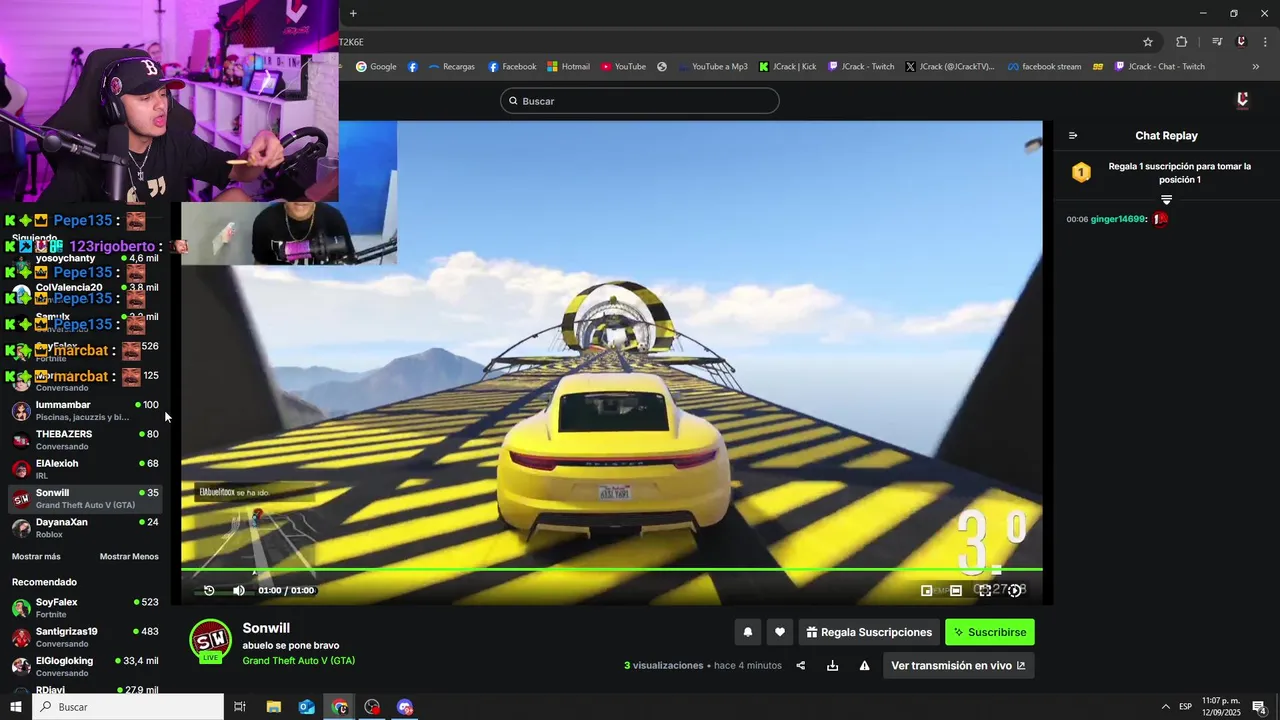Image resolution: width=1280 pixels, height=720 pixels.
Task: Open the Google bookmark
Action: [x=377, y=67]
